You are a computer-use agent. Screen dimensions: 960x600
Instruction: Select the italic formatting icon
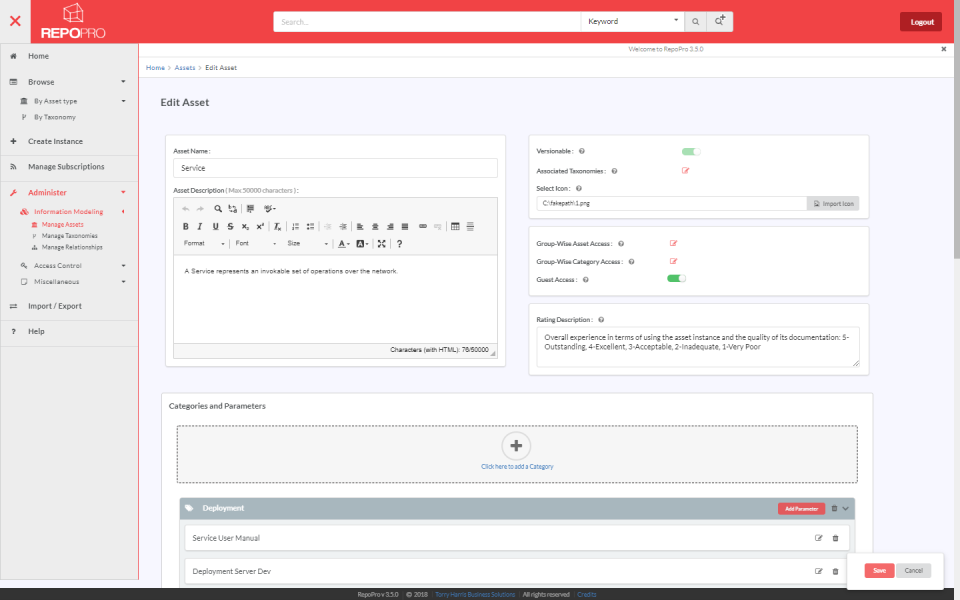point(200,226)
